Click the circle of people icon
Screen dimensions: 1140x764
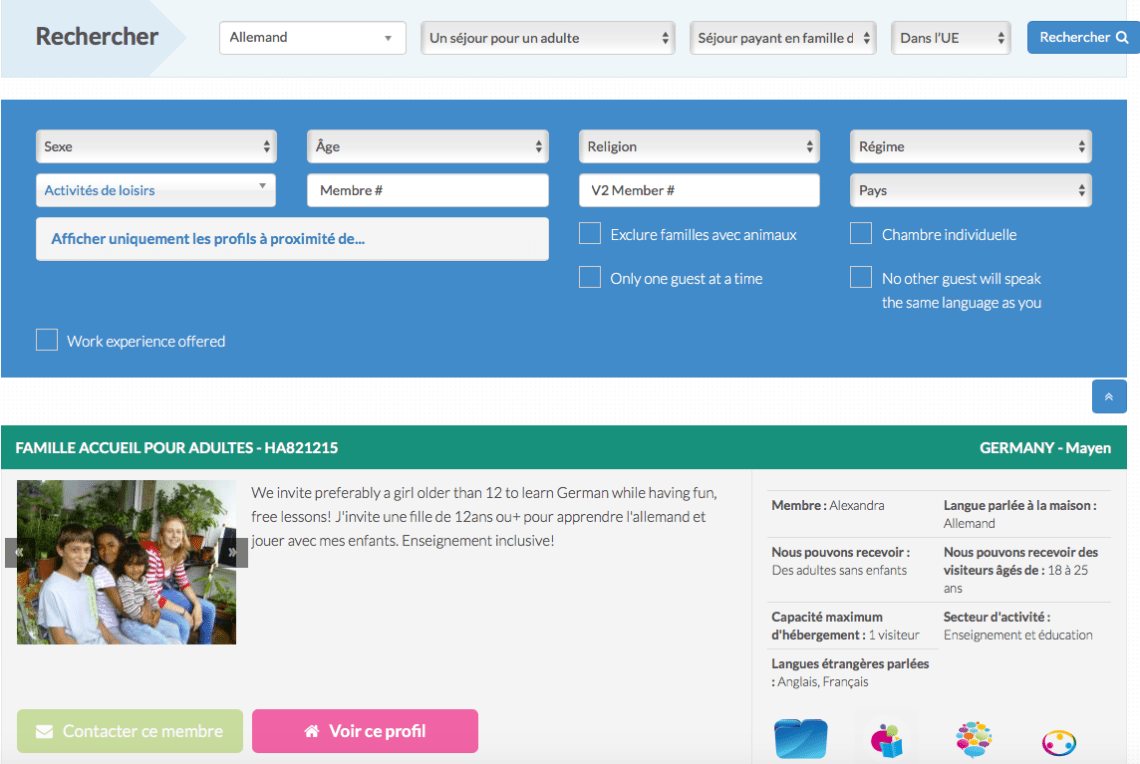[x=1058, y=742]
